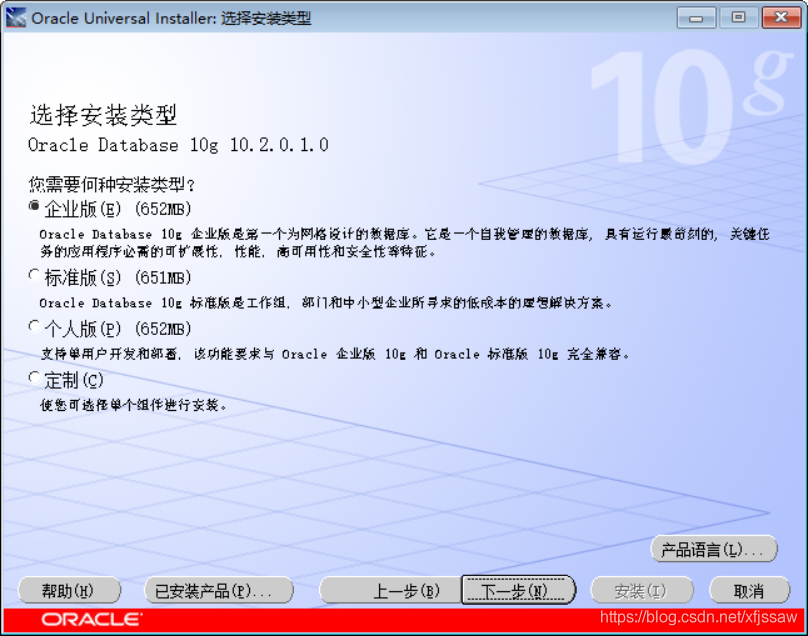
Task: Click the Oracle Universal Installer title bar icon
Action: (x=15, y=18)
